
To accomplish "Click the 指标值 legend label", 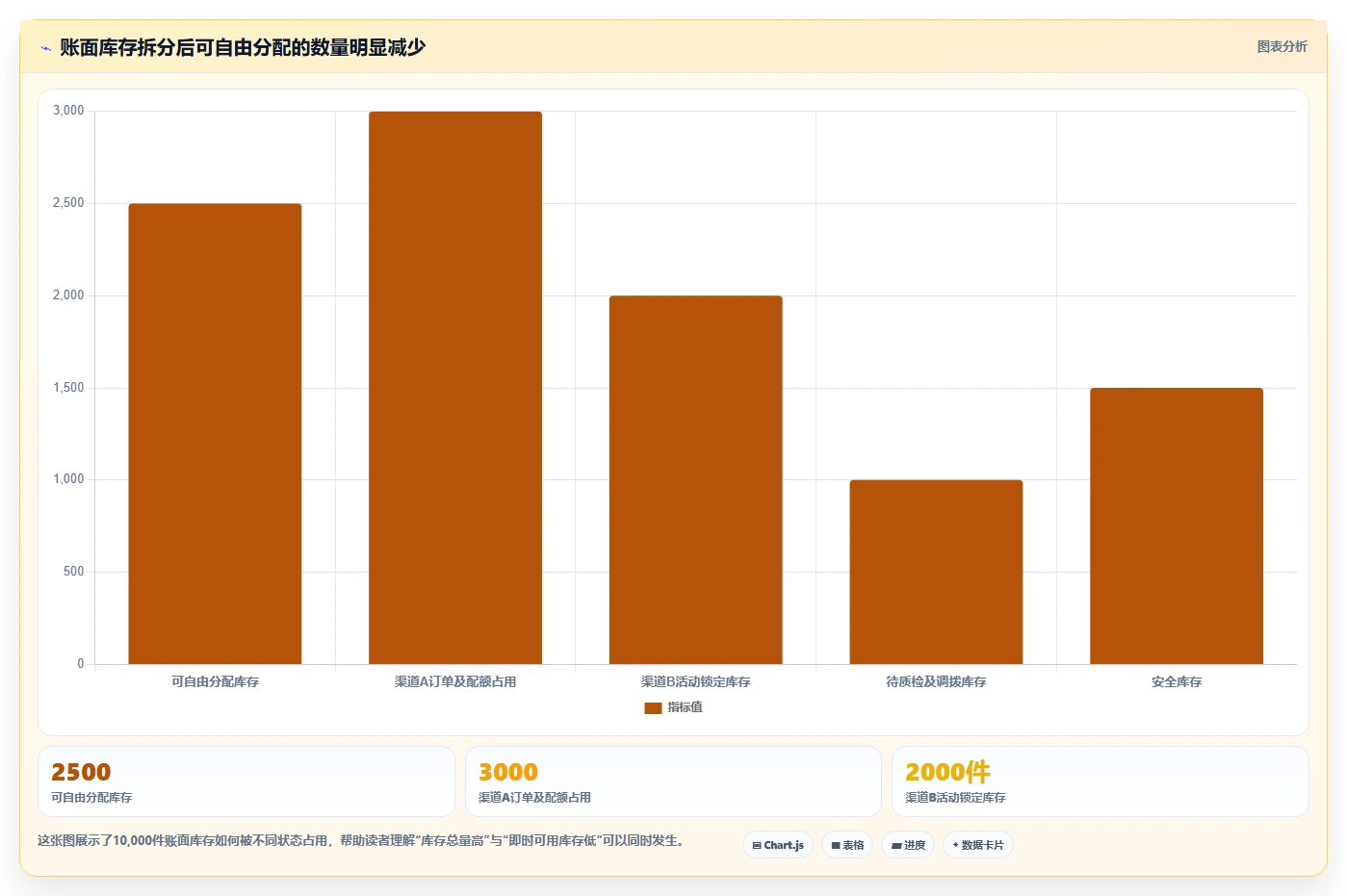I will 685,707.
